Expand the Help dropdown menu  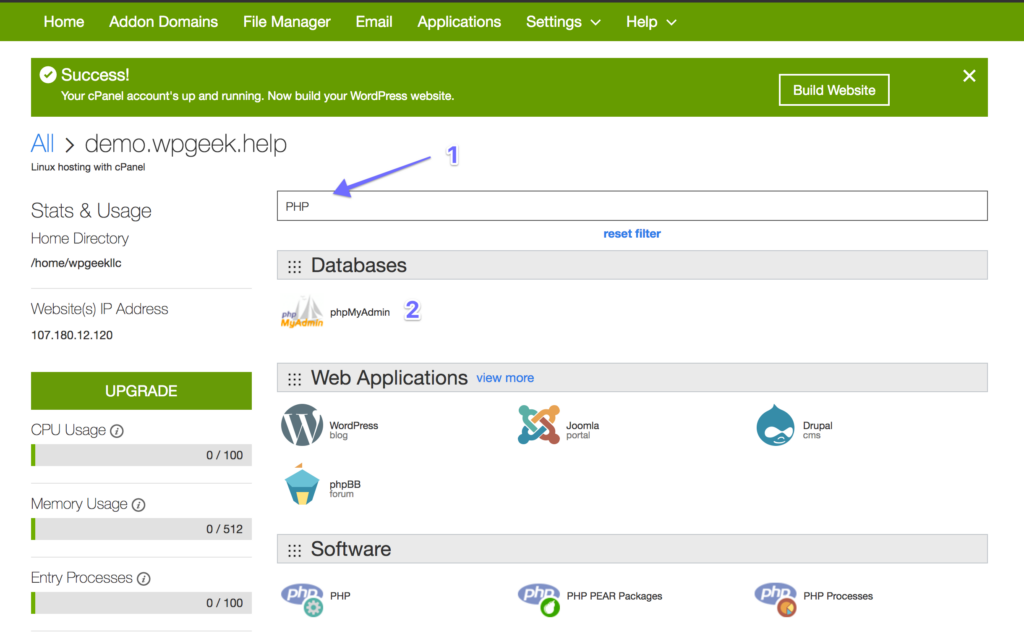coord(651,22)
